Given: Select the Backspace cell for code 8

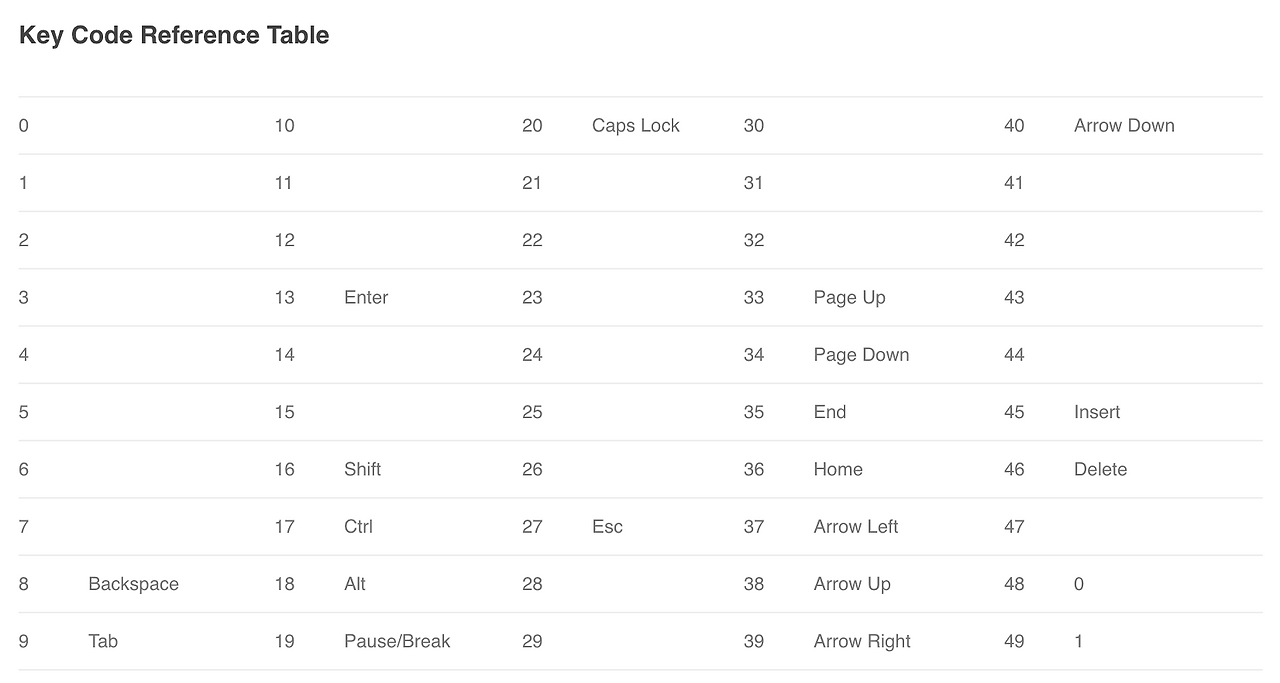Looking at the screenshot, I should [133, 584].
